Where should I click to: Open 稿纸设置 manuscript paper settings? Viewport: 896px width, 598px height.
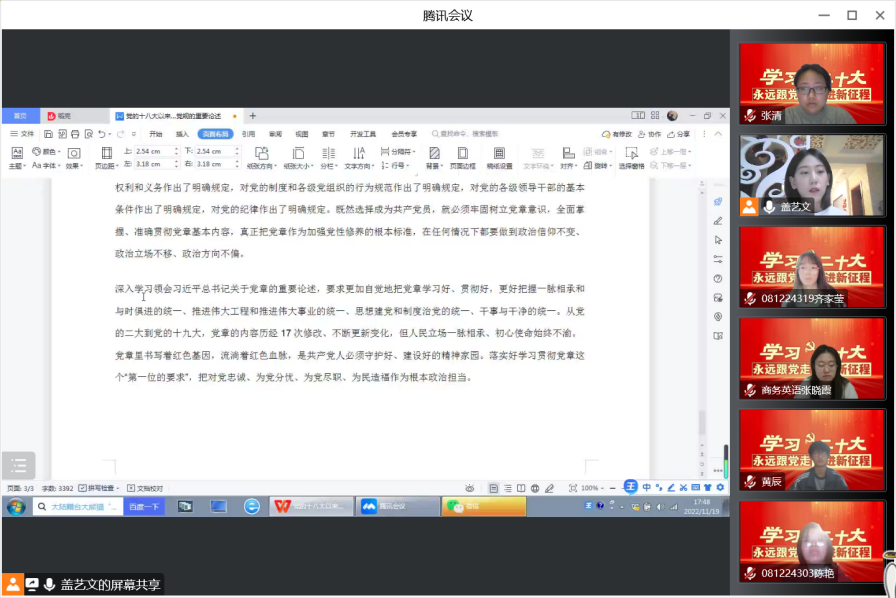pos(499,157)
